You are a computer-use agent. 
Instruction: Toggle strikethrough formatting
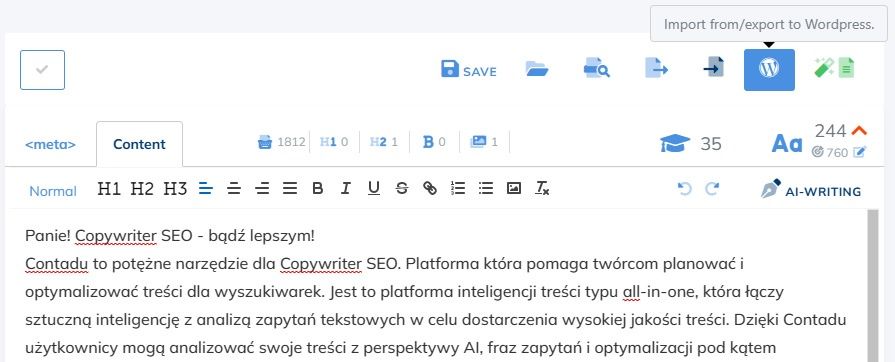pyautogui.click(x=402, y=188)
